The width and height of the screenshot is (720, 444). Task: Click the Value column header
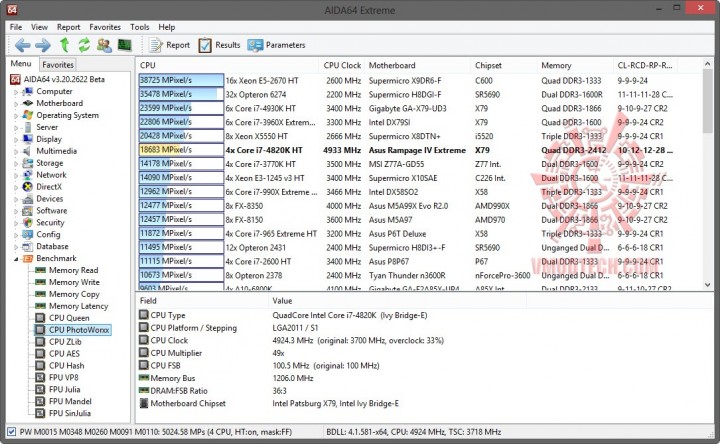[x=397, y=301]
